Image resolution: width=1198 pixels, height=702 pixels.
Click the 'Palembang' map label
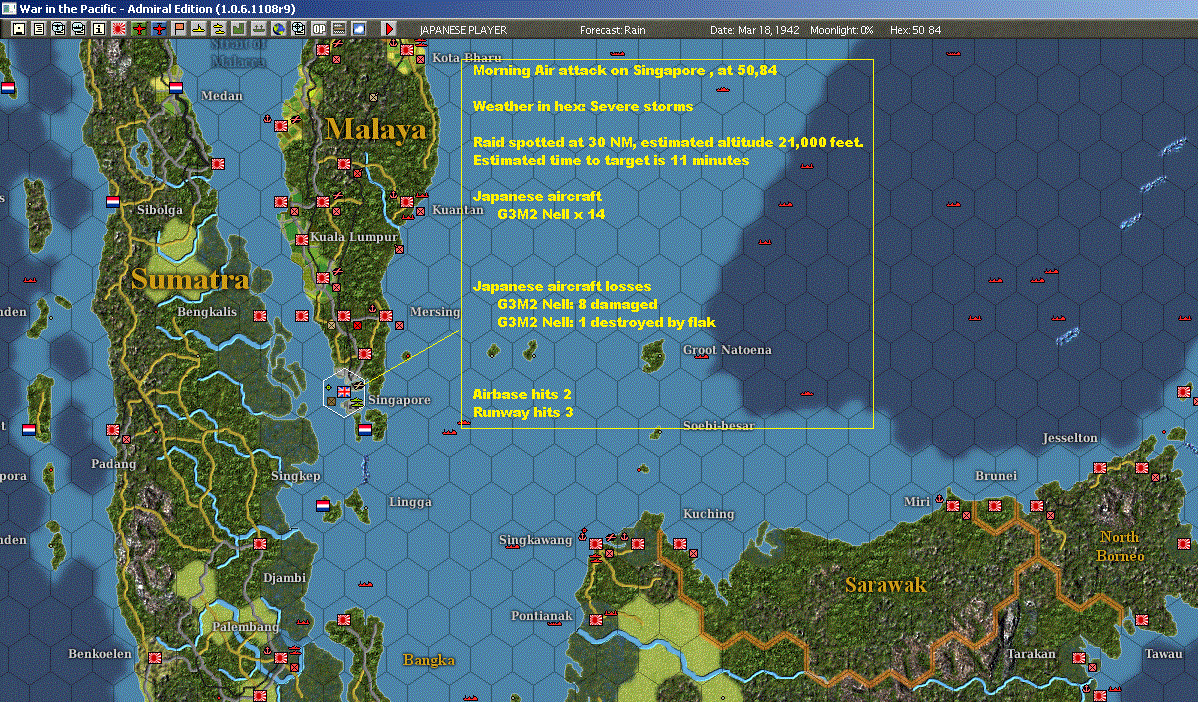point(245,626)
